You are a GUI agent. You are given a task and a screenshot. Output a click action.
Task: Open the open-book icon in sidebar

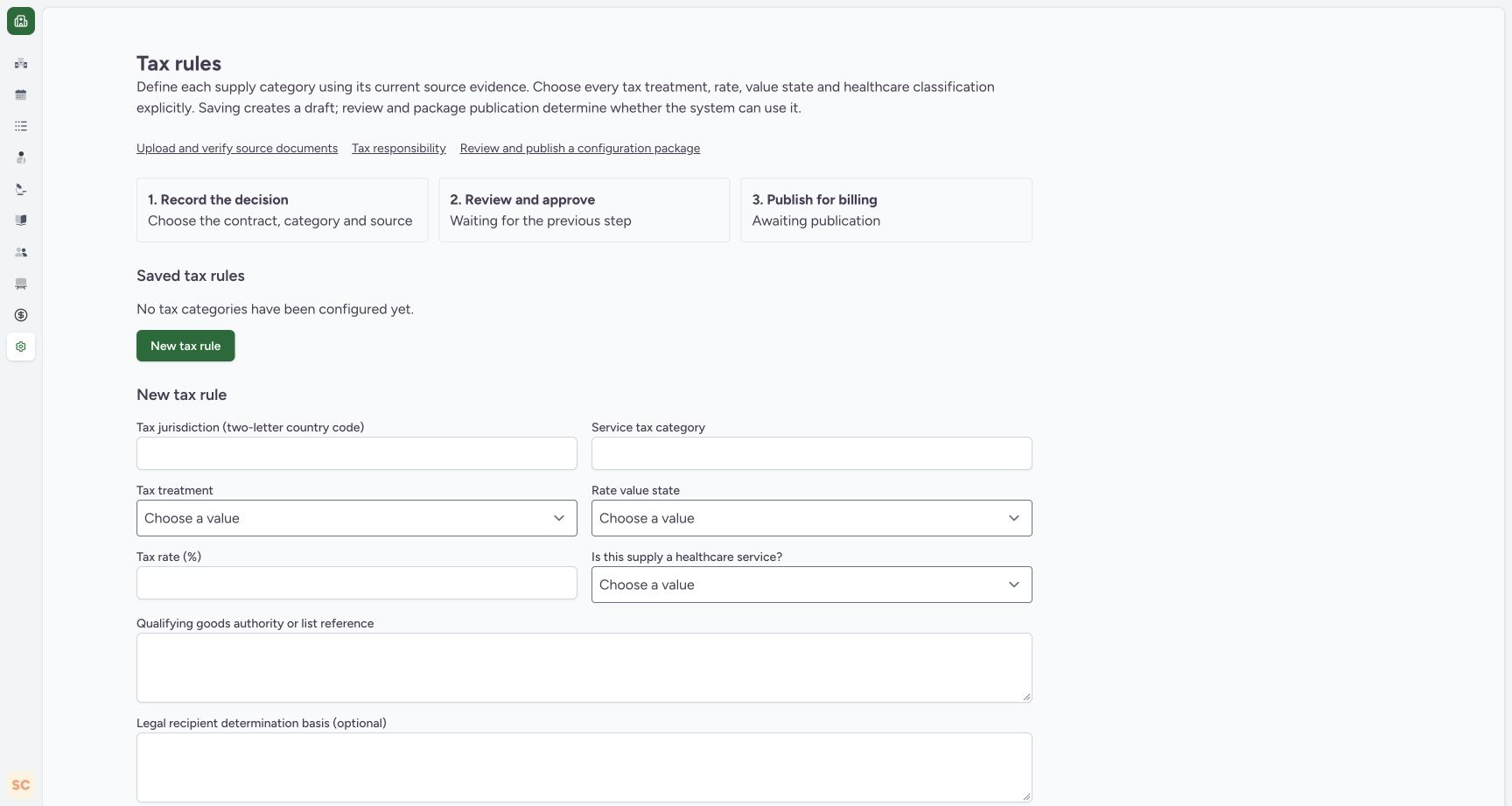click(21, 221)
